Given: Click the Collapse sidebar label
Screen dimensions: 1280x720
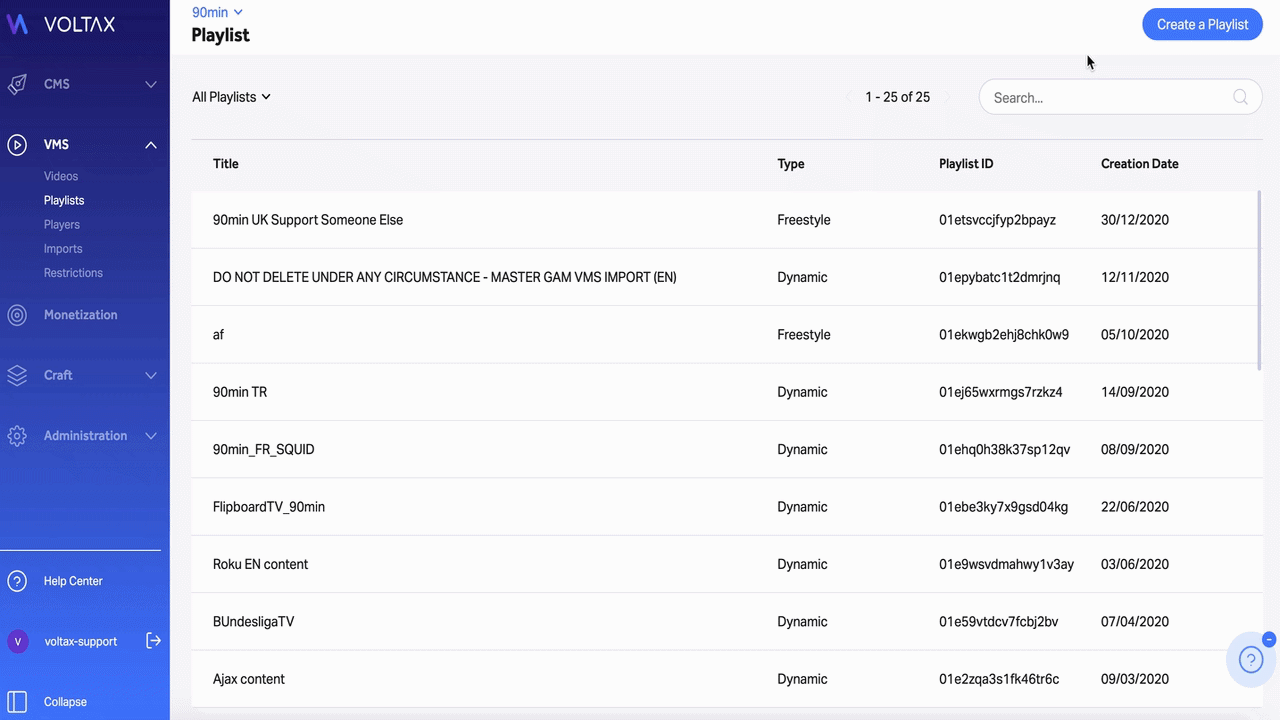Looking at the screenshot, I should 65,702.
